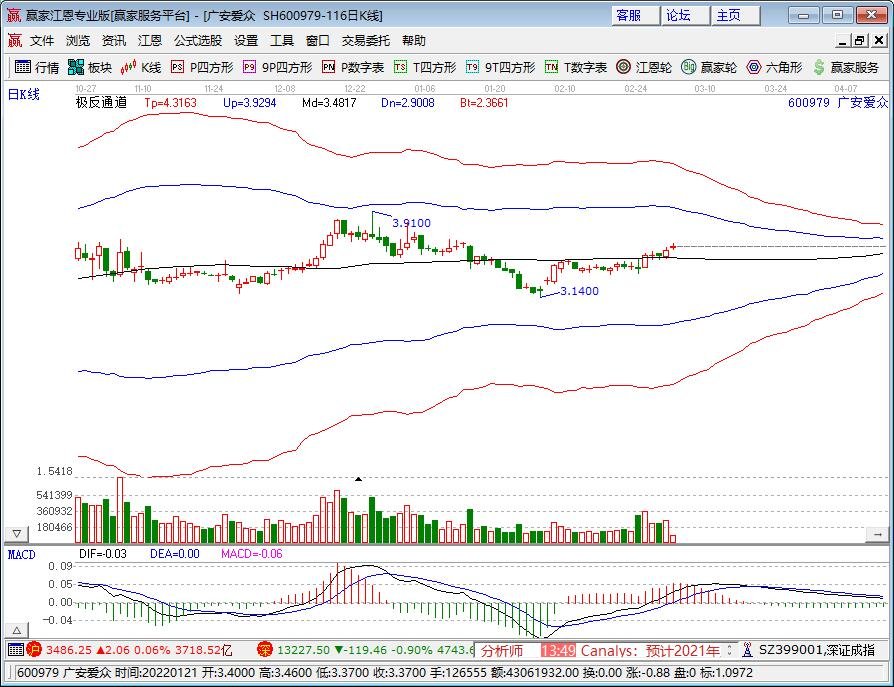Click the Md=3.4817 value
894x687 pixels.
[329, 103]
